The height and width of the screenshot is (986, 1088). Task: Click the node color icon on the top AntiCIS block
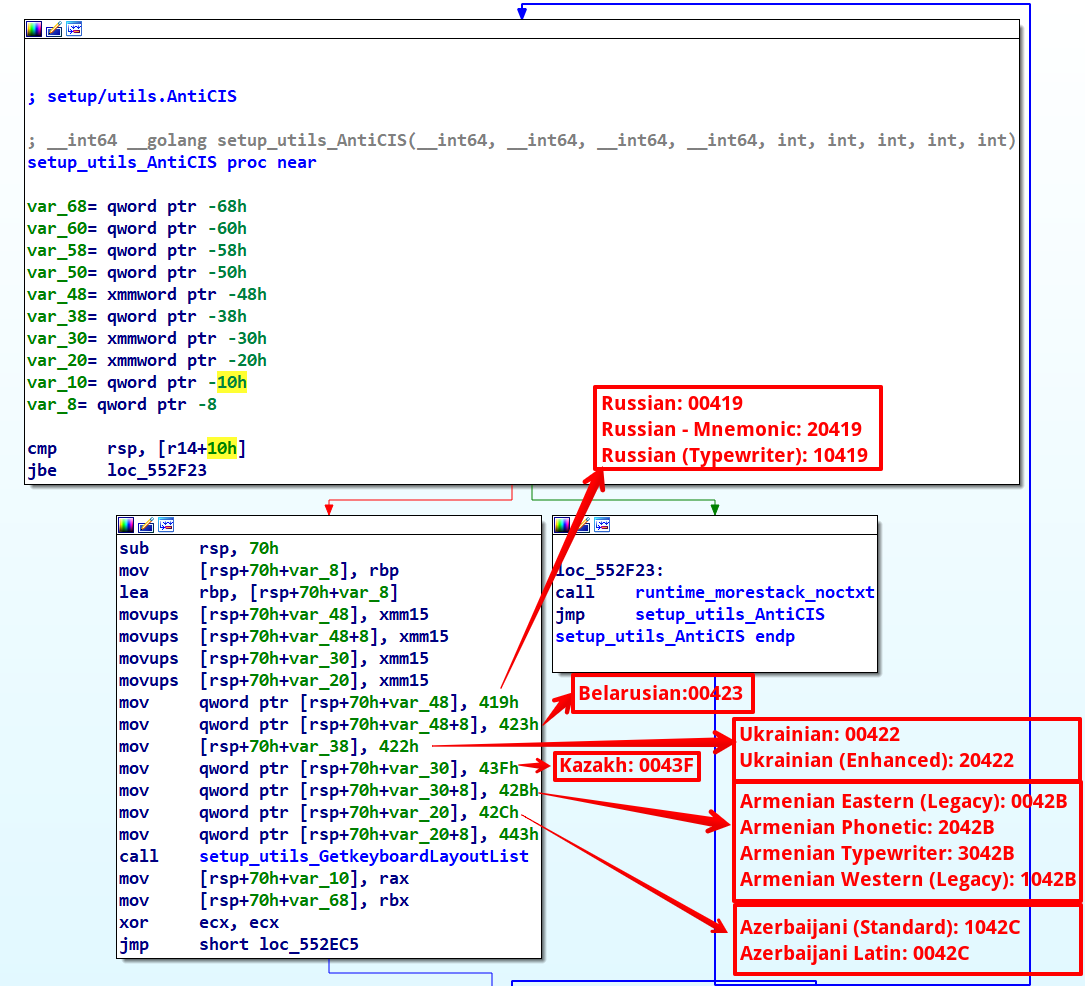coord(34,29)
